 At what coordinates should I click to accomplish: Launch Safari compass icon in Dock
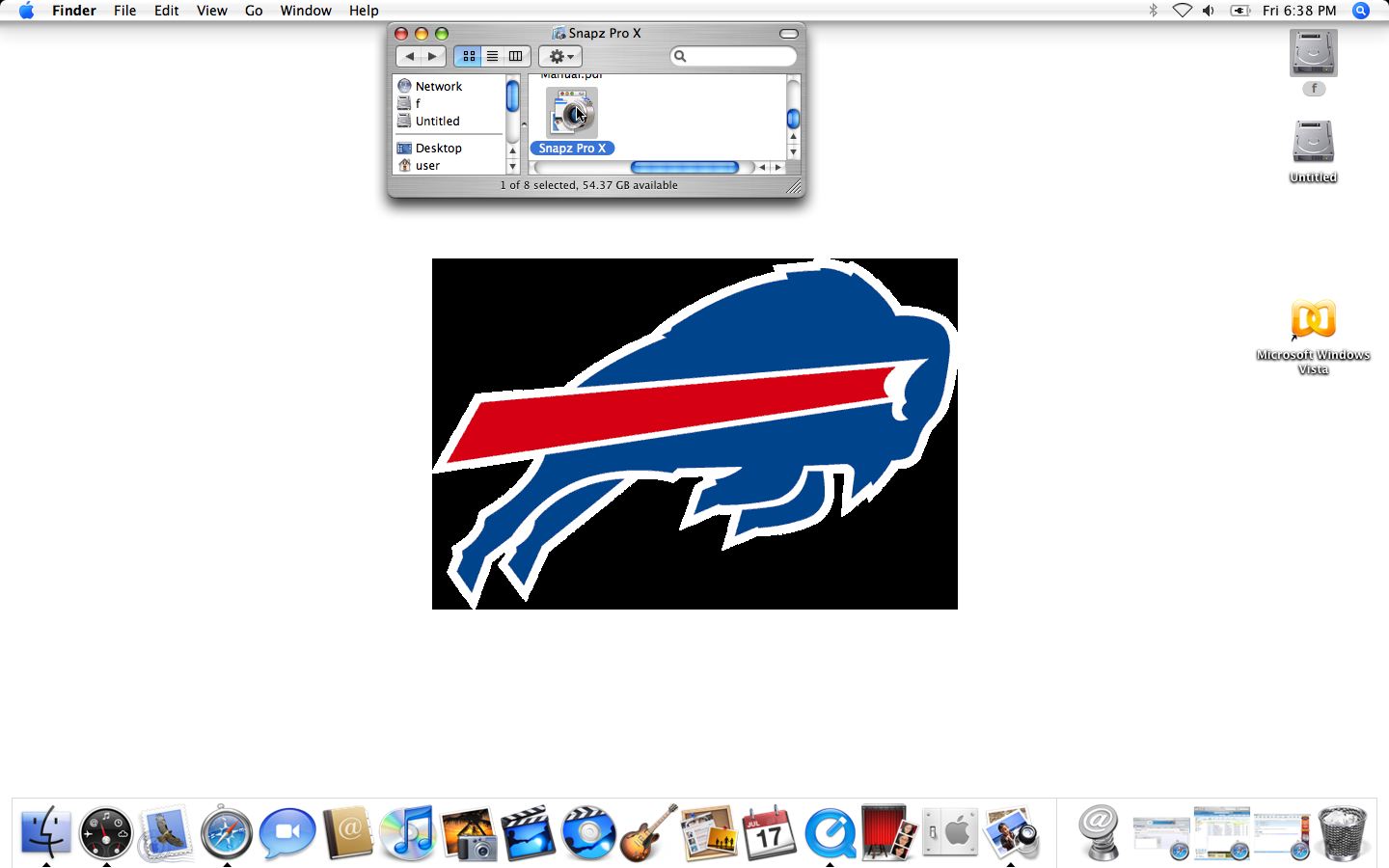click(227, 832)
